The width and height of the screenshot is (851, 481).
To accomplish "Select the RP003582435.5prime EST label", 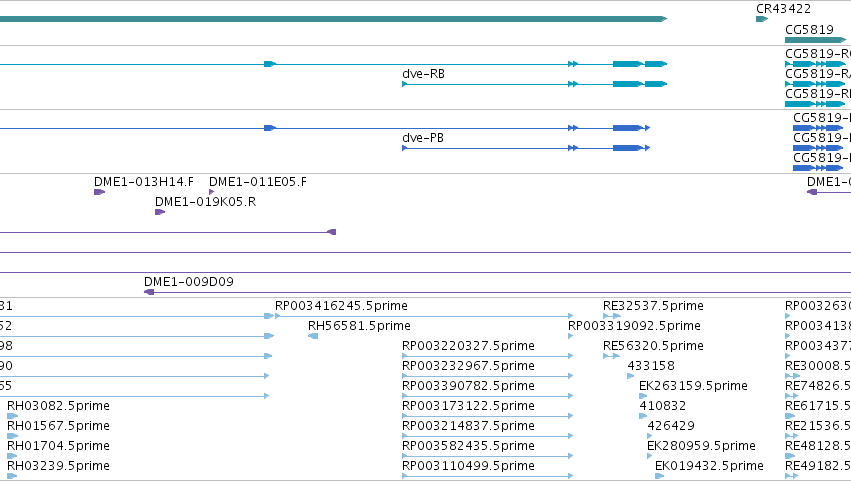I will (468, 446).
